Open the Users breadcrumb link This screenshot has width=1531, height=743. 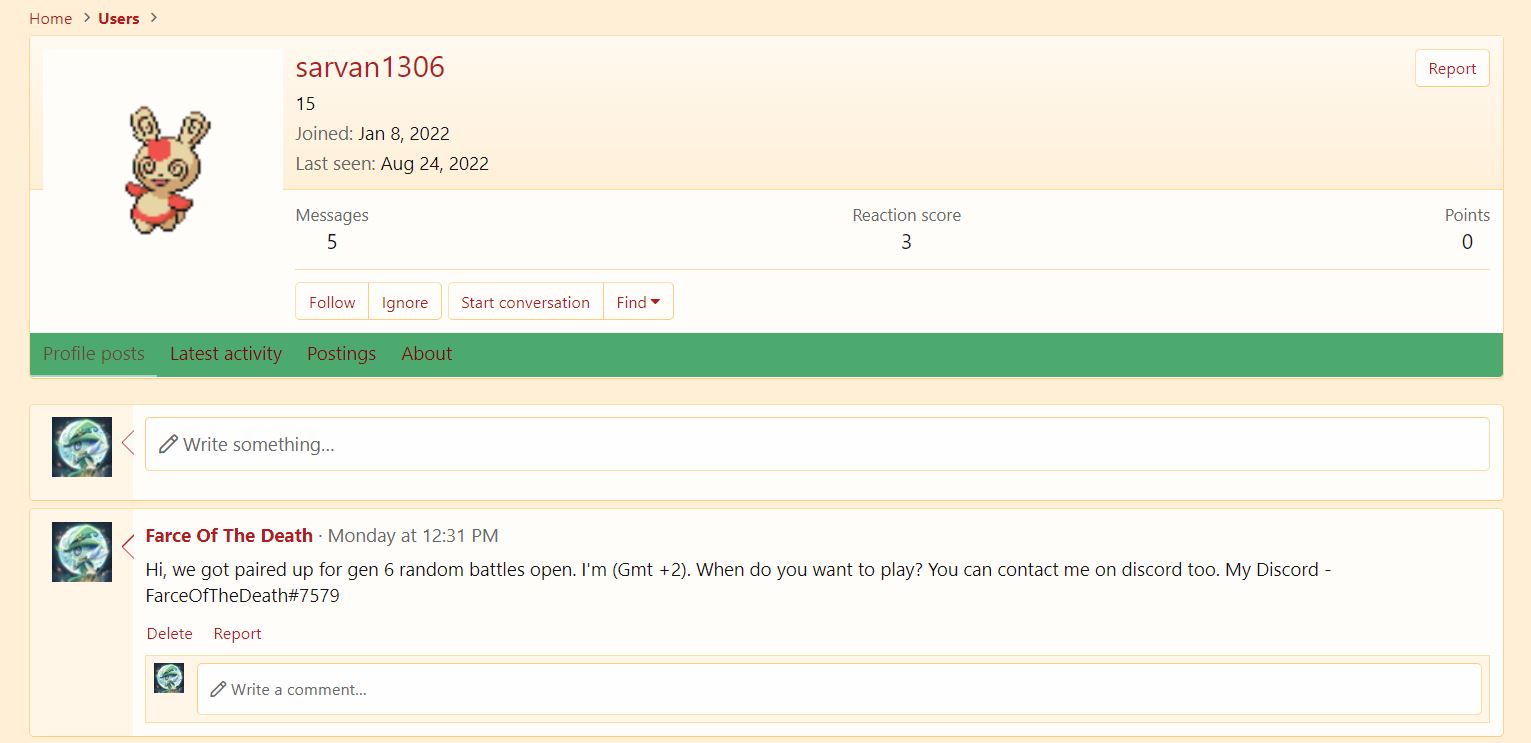tap(118, 19)
